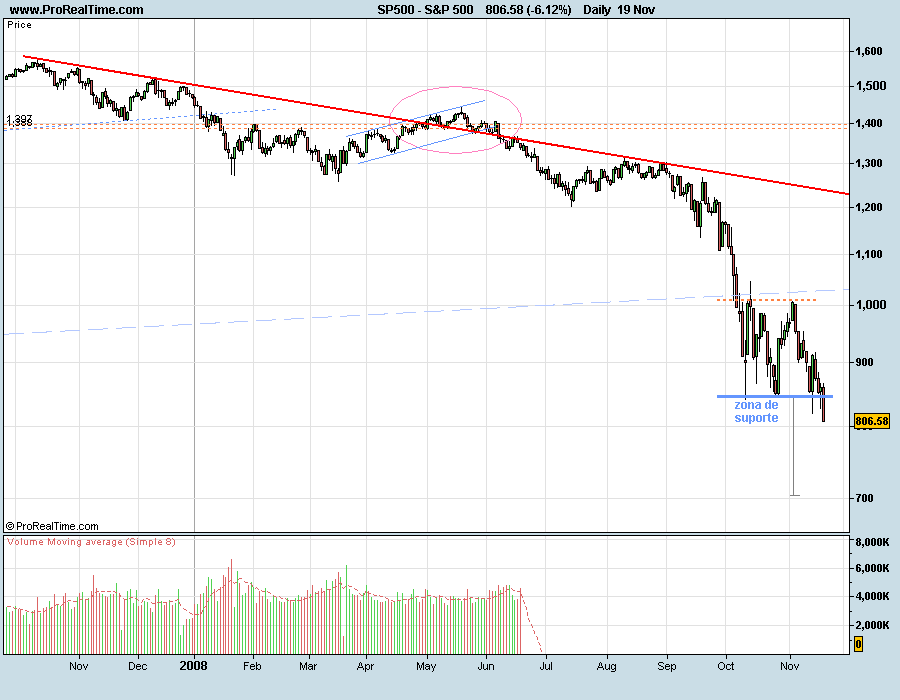Click the ©ProRealTime.com copyright text
The image size is (900, 700).
(x=52, y=526)
